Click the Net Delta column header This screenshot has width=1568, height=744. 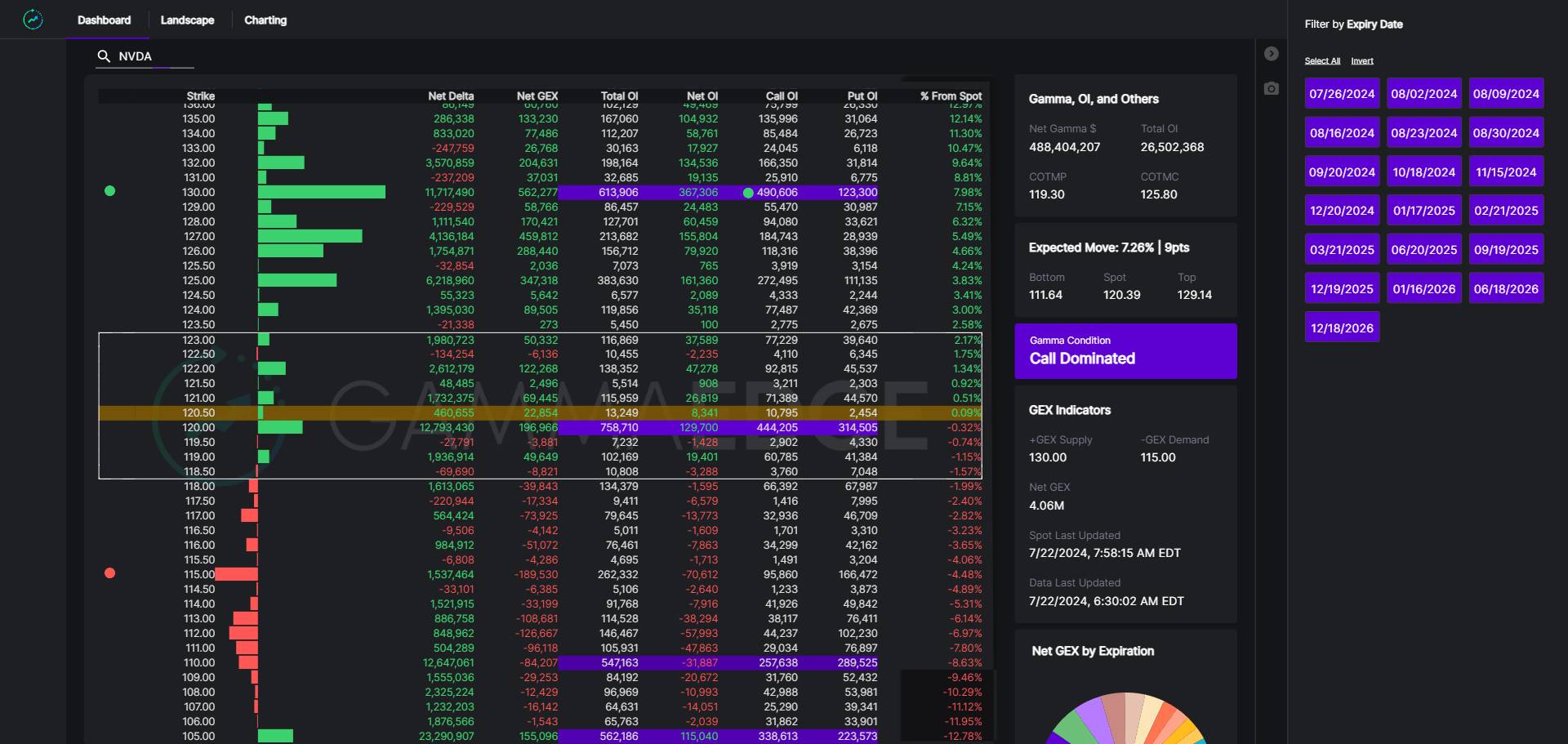pyautogui.click(x=451, y=96)
